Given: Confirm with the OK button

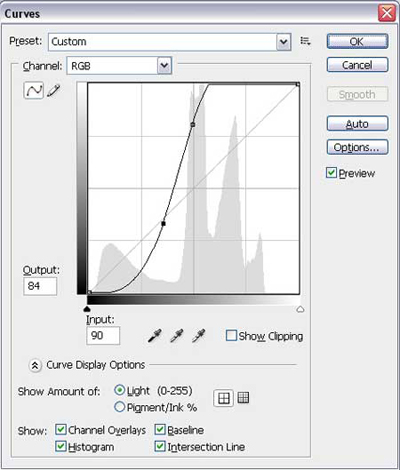Looking at the screenshot, I should tap(357, 42).
